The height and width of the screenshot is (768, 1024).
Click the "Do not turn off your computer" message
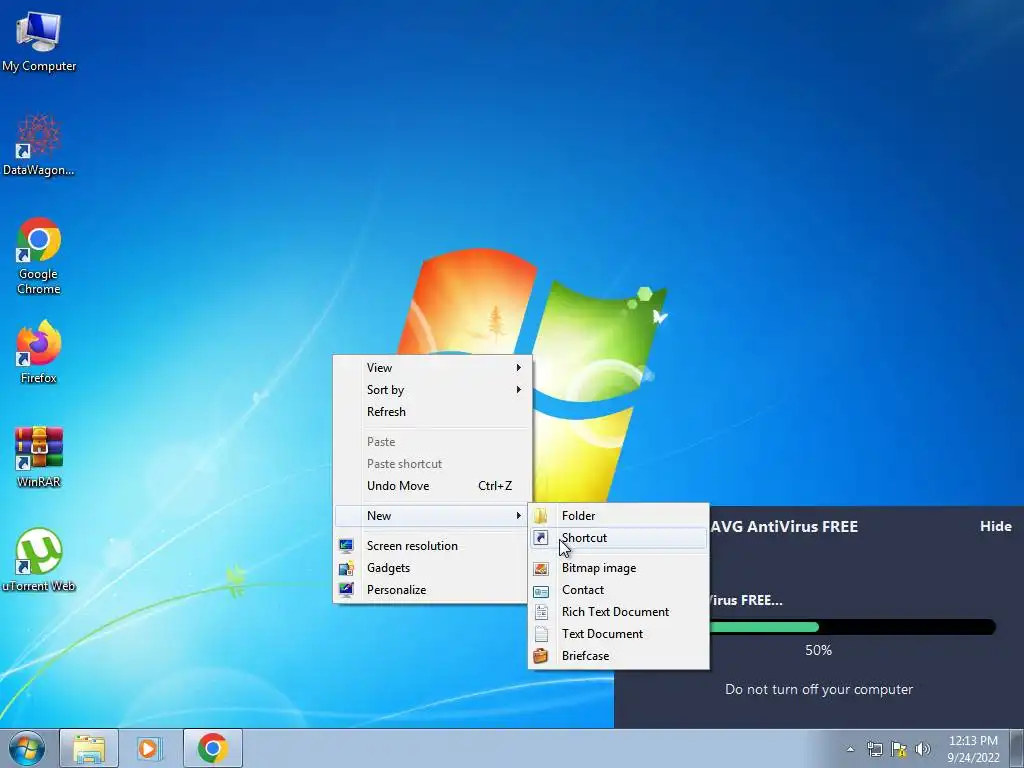click(x=819, y=690)
